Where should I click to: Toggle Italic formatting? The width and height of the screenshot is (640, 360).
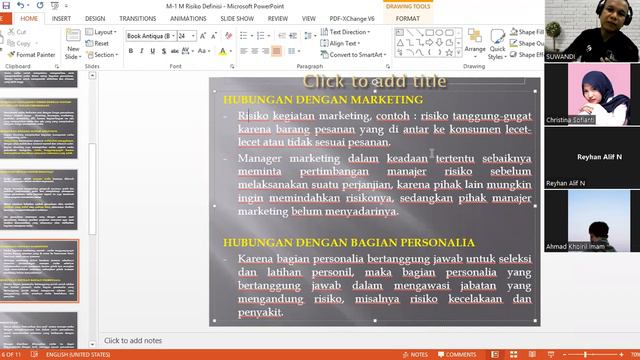pos(142,51)
